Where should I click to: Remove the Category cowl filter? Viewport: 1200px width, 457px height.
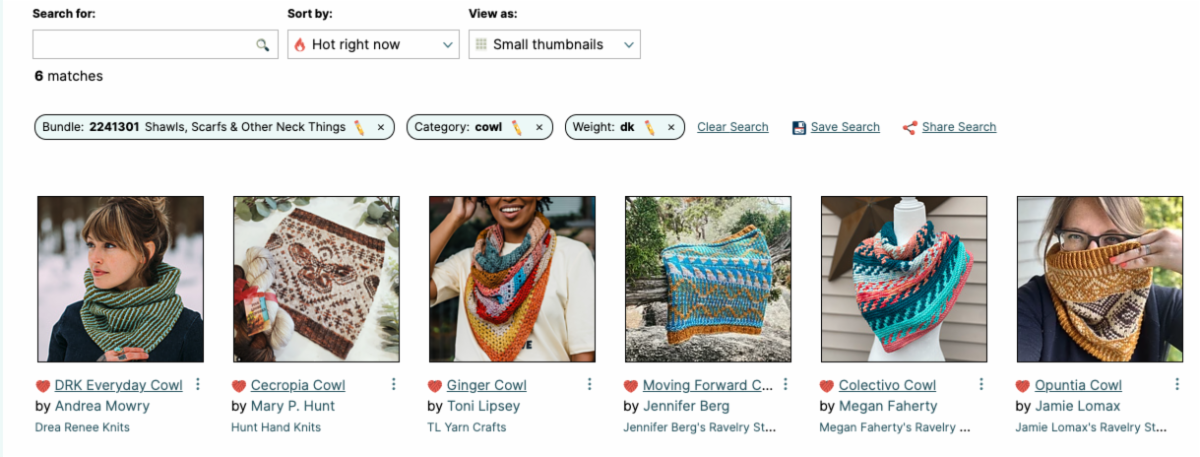pyautogui.click(x=539, y=127)
